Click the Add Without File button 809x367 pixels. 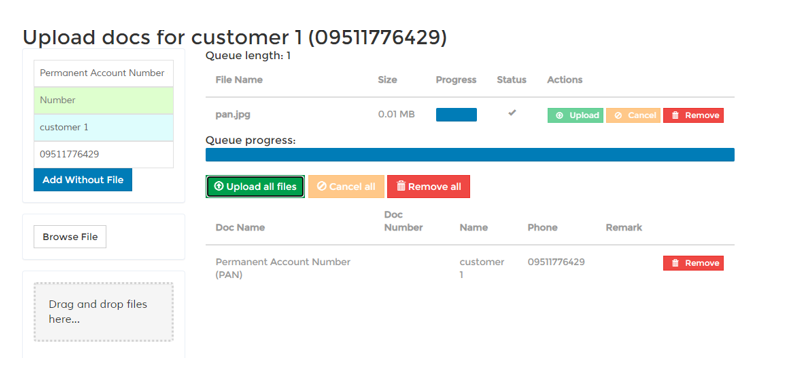[x=83, y=180]
